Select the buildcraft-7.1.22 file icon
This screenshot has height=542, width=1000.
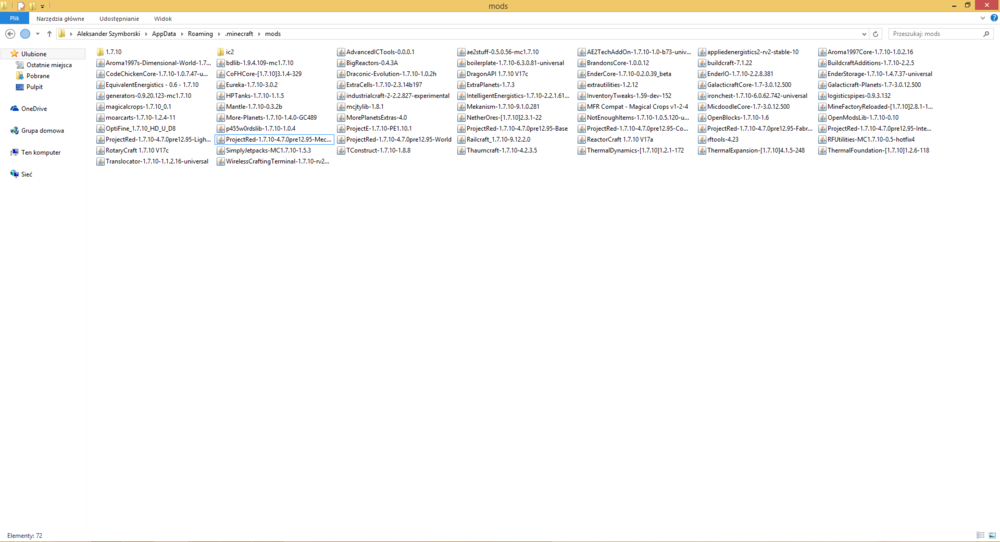[x=702, y=63]
